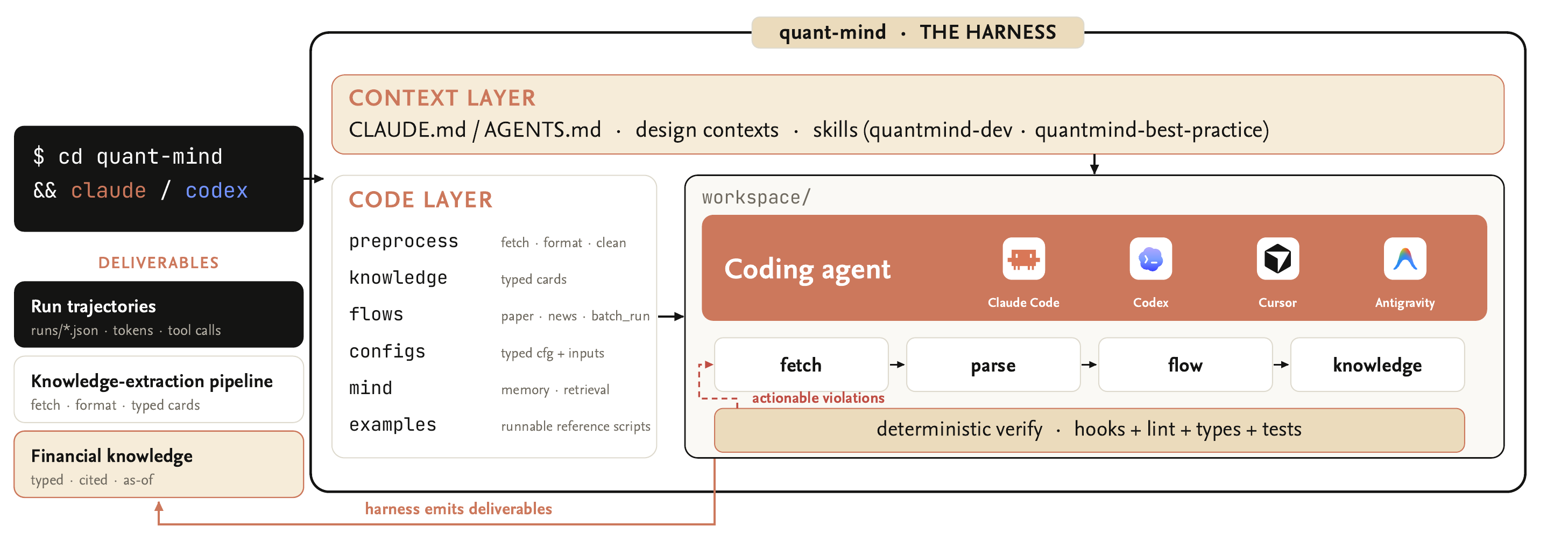The image size is (1568, 540).
Task: Open the Knowledge-extraction pipeline card
Action: tap(159, 390)
